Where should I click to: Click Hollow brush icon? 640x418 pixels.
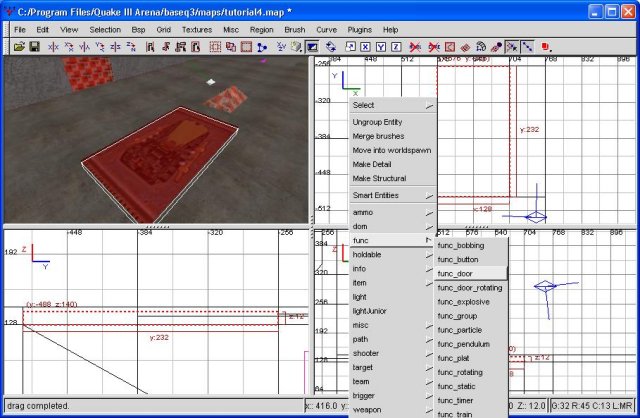point(246,47)
